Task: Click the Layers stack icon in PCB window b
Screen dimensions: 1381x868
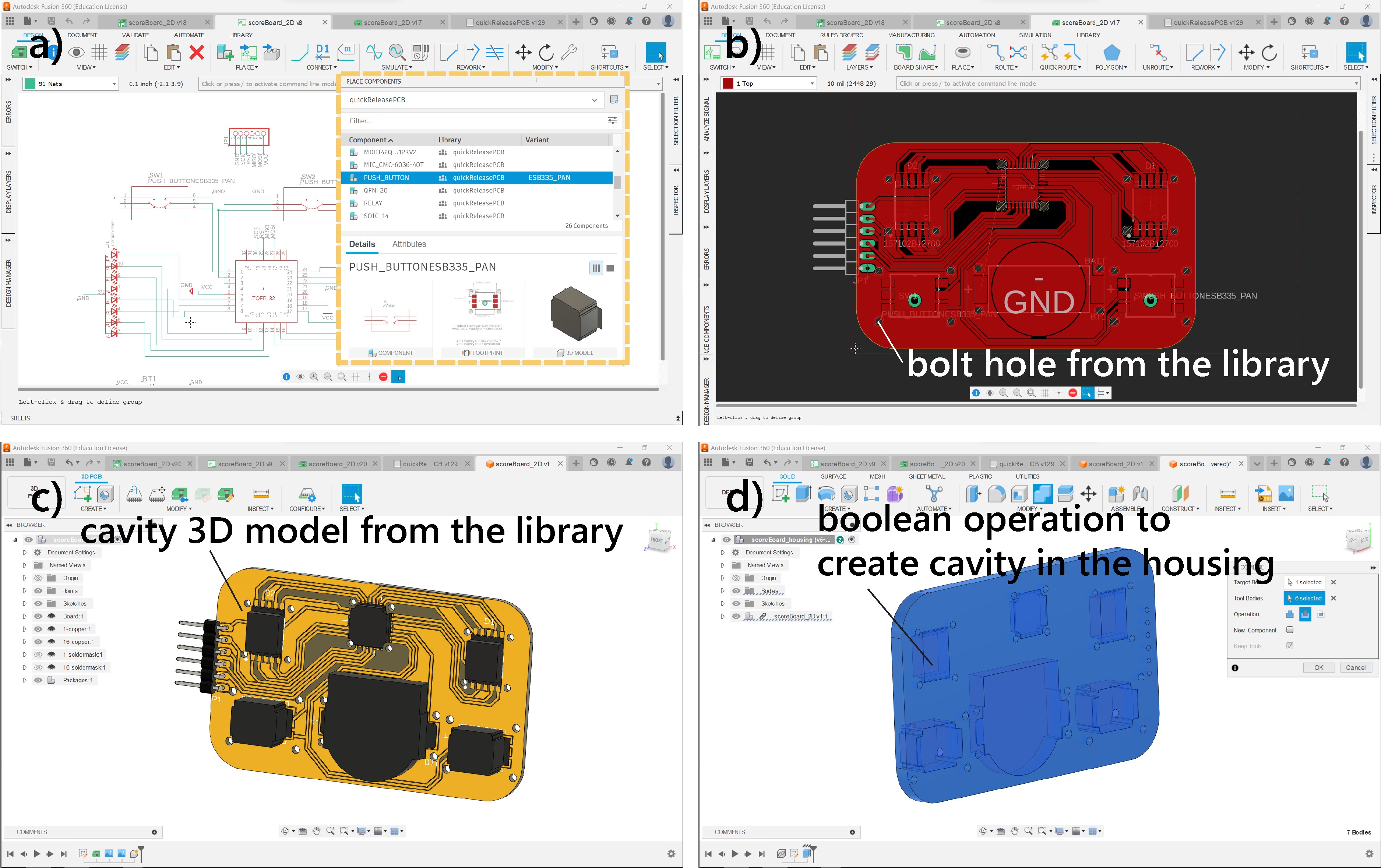Action: tap(850, 53)
